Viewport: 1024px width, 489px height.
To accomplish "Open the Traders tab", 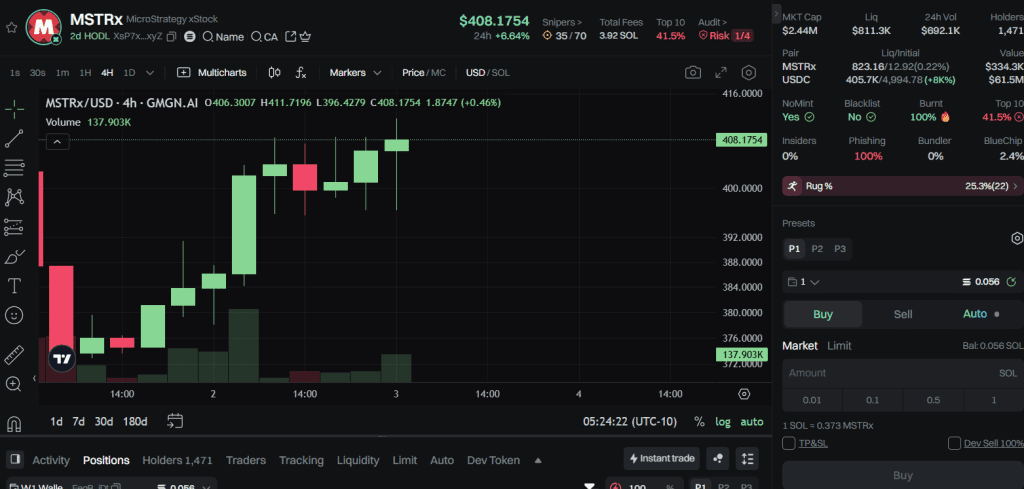I will click(246, 460).
